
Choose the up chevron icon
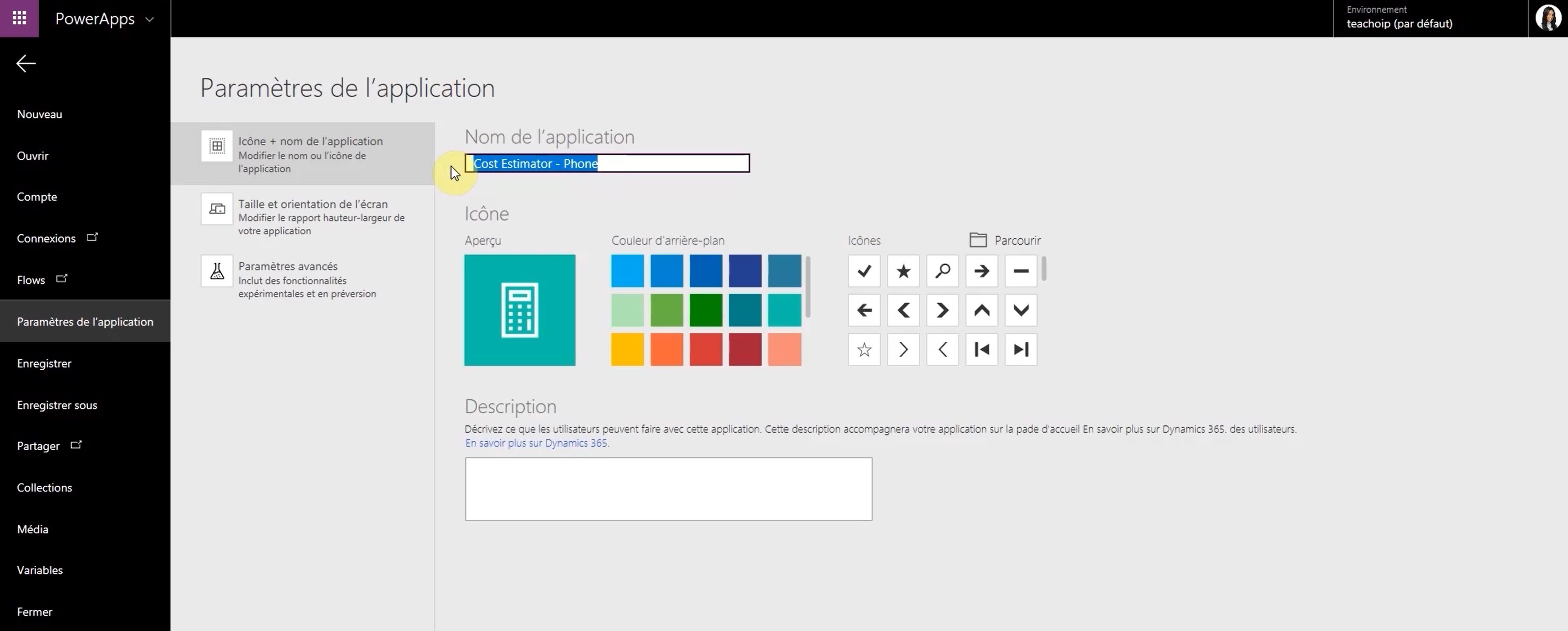(981, 310)
